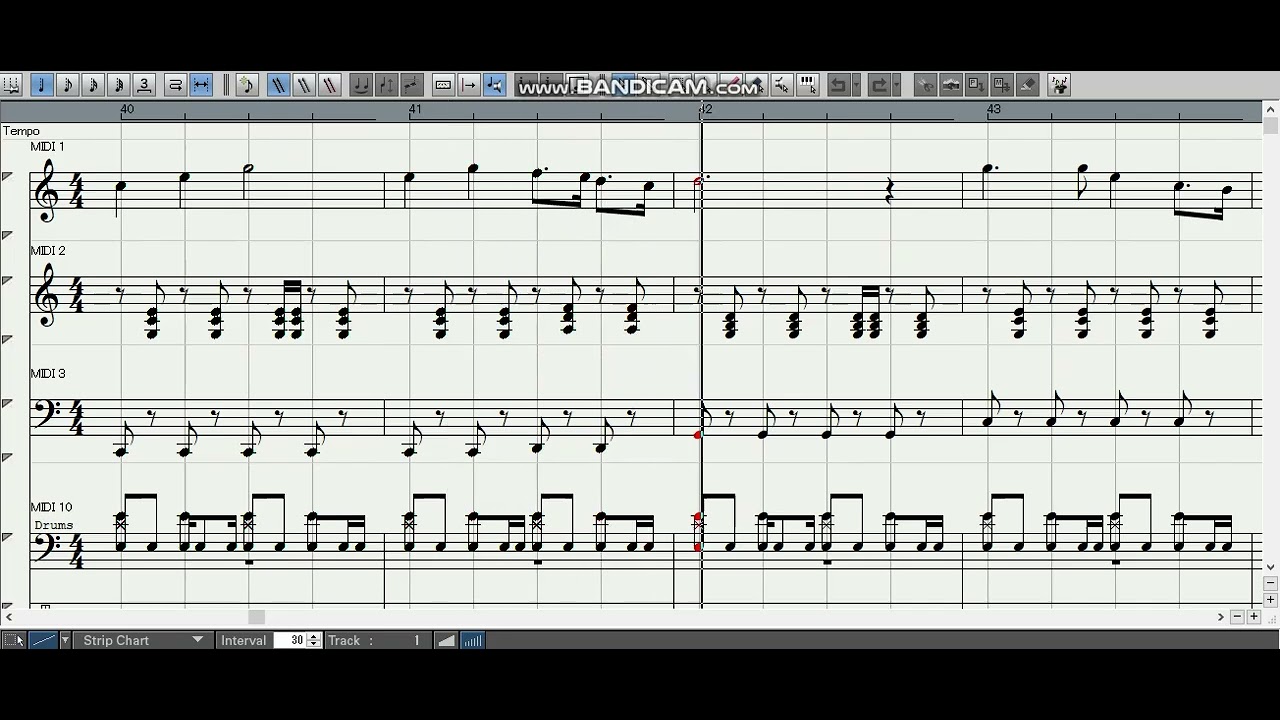Image resolution: width=1280 pixels, height=720 pixels.
Task: Open the Strip Chart dropdown
Action: 143,640
